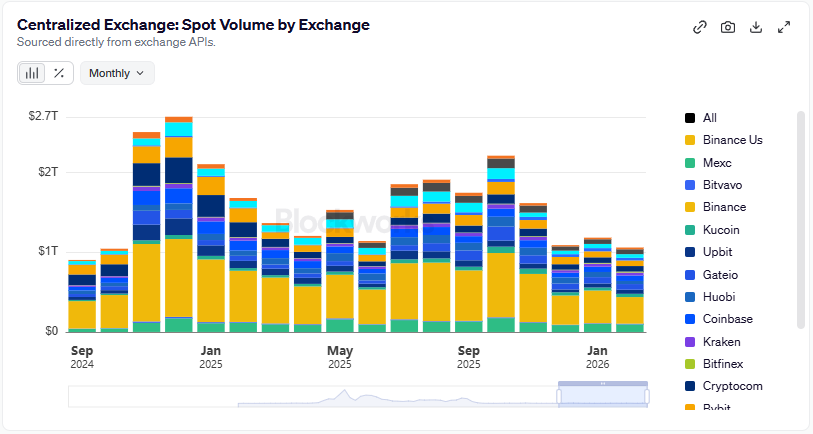Toggle Binance Us legend entry

pos(732,140)
